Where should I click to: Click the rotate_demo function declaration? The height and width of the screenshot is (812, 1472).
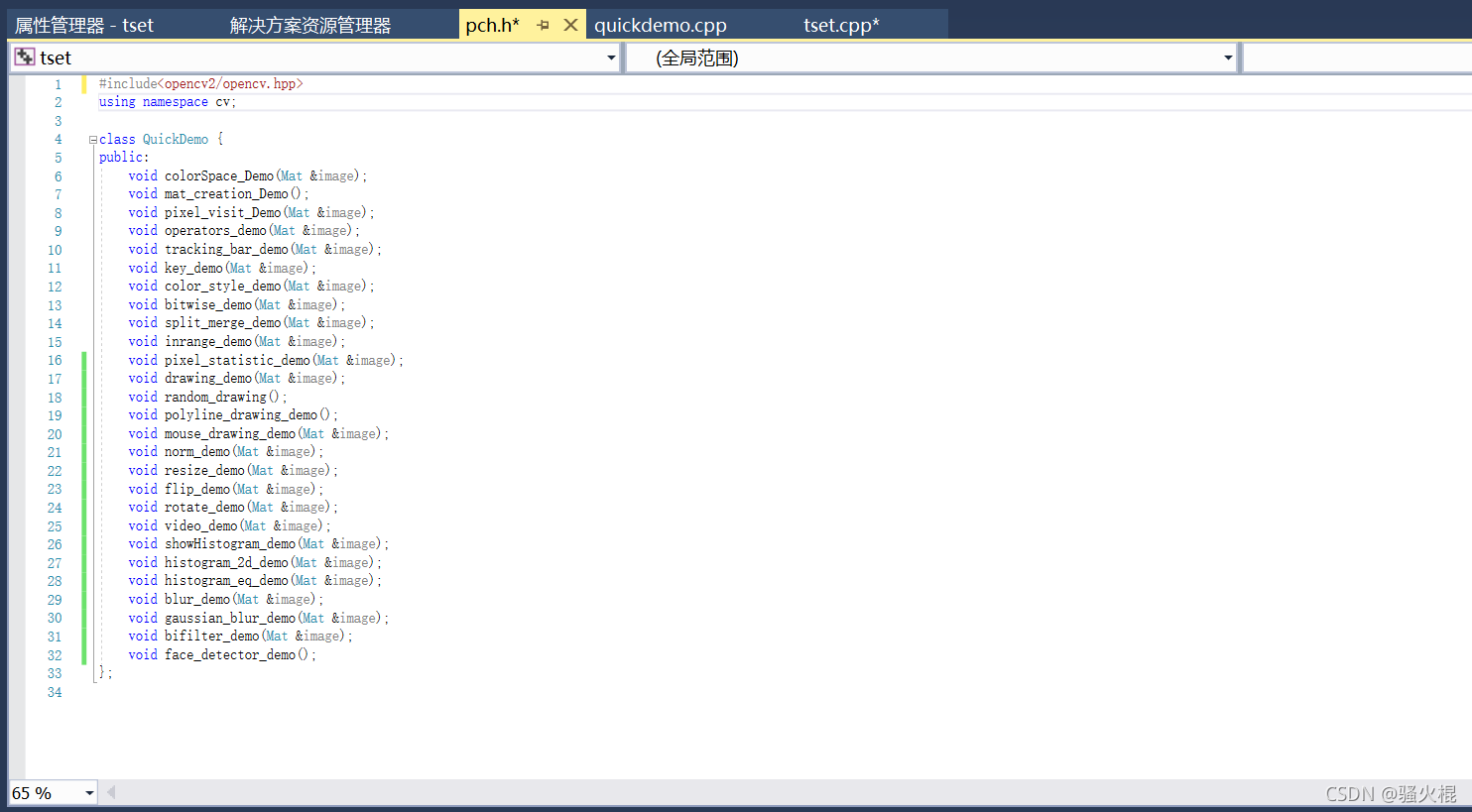click(233, 507)
